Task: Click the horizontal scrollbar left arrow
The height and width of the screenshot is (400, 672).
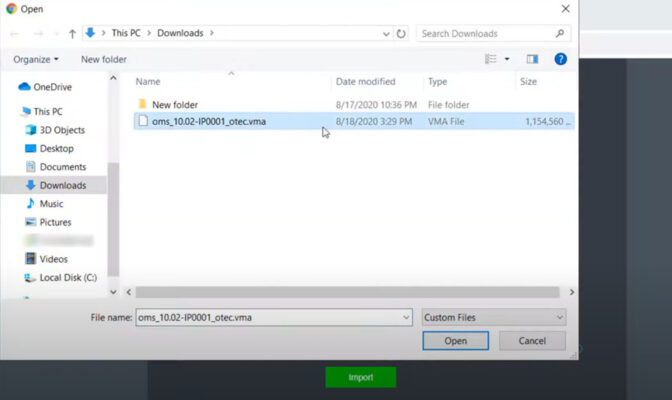Action: click(x=129, y=292)
